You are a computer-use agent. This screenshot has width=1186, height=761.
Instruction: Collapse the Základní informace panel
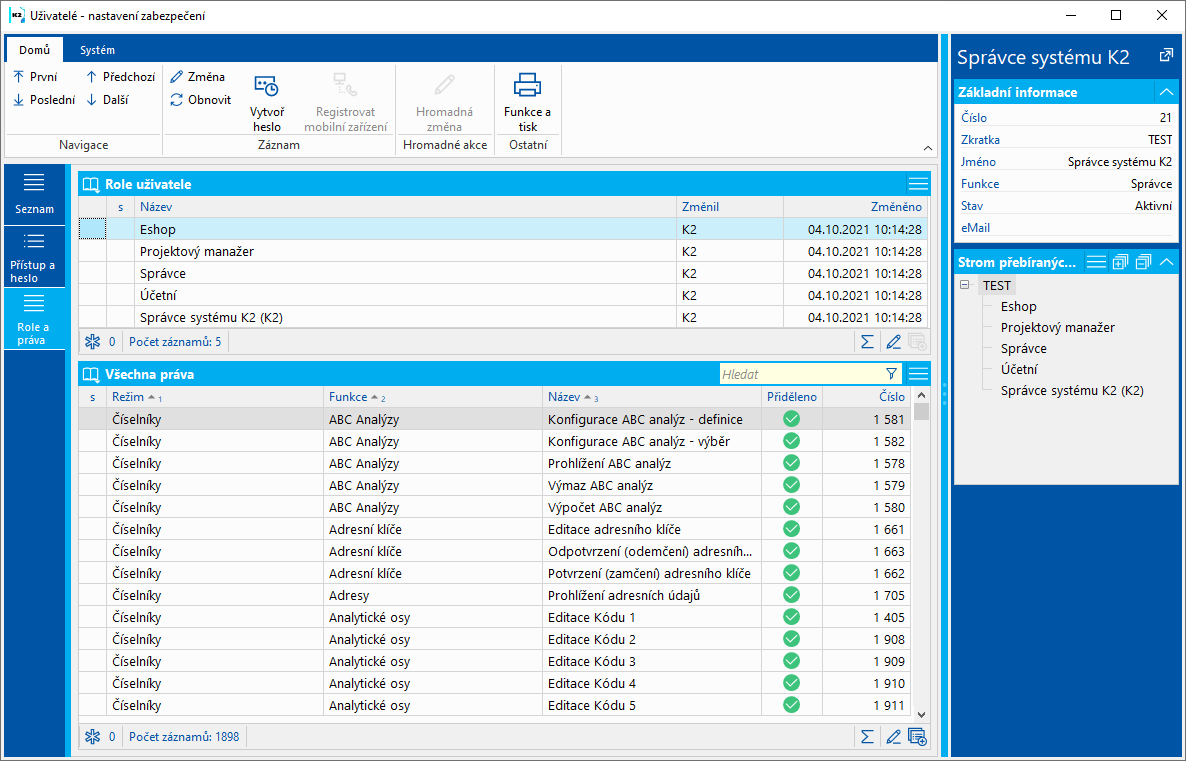pos(1166,92)
